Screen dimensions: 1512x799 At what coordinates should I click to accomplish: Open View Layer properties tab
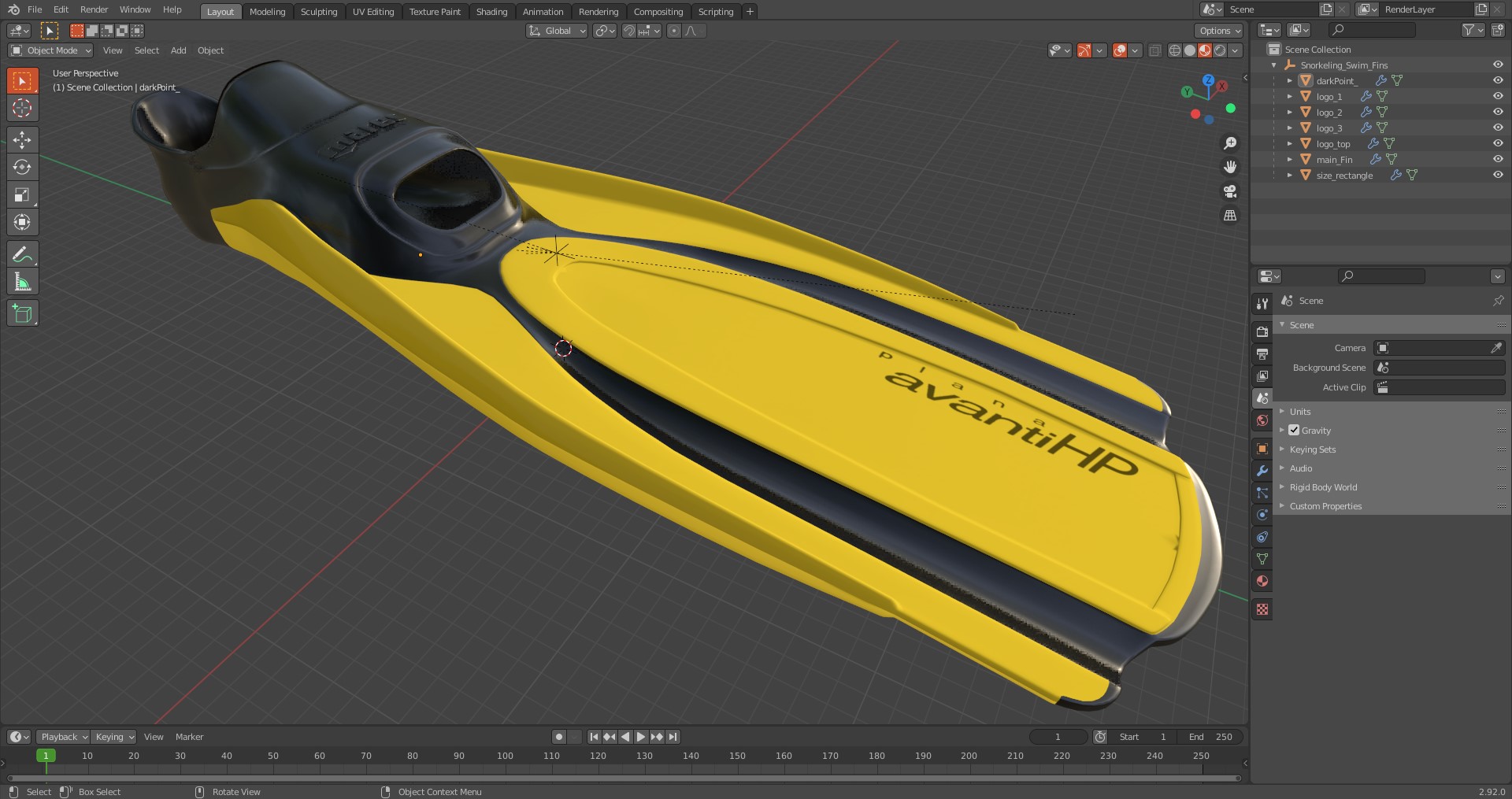(x=1262, y=376)
